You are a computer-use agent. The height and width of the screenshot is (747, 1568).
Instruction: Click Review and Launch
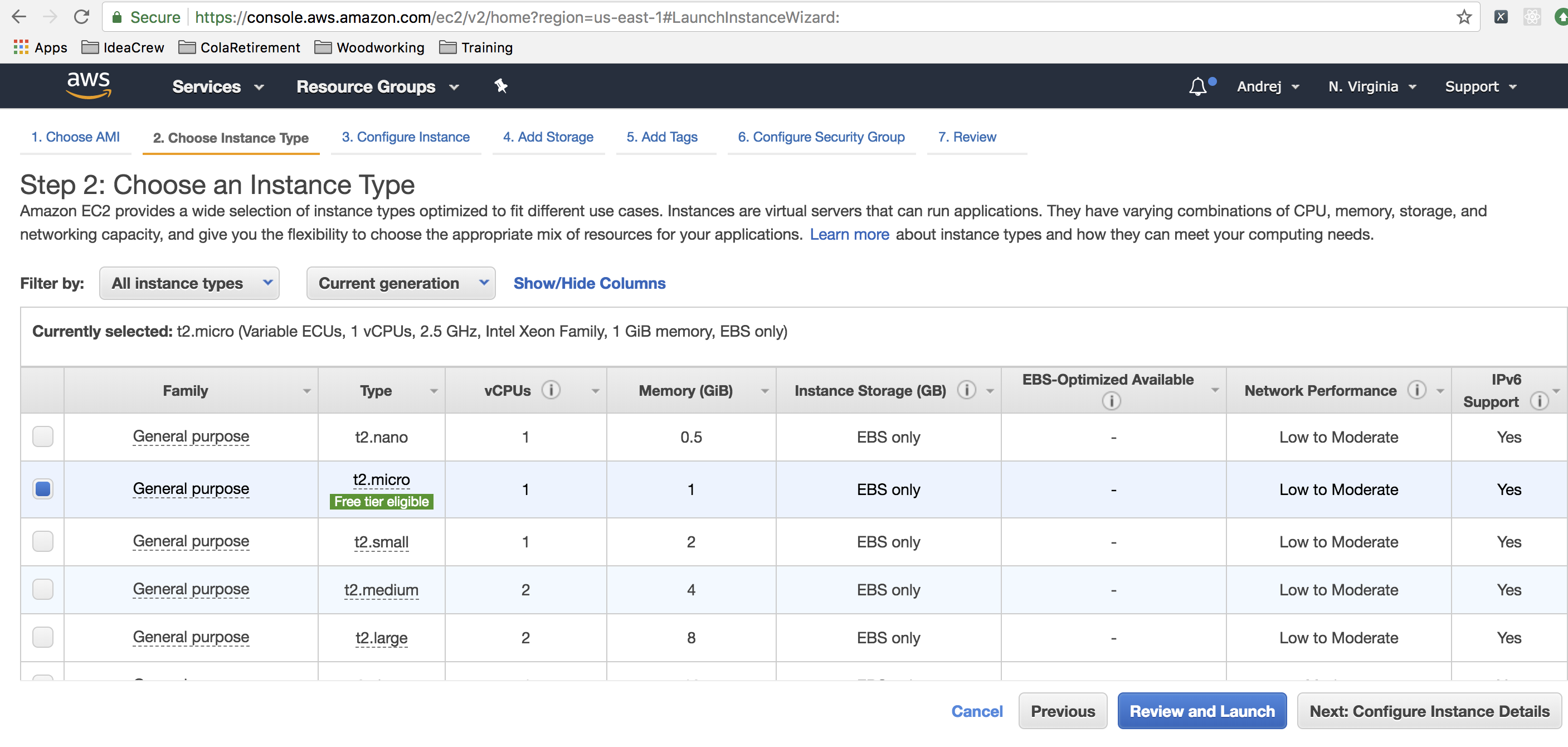1201,711
